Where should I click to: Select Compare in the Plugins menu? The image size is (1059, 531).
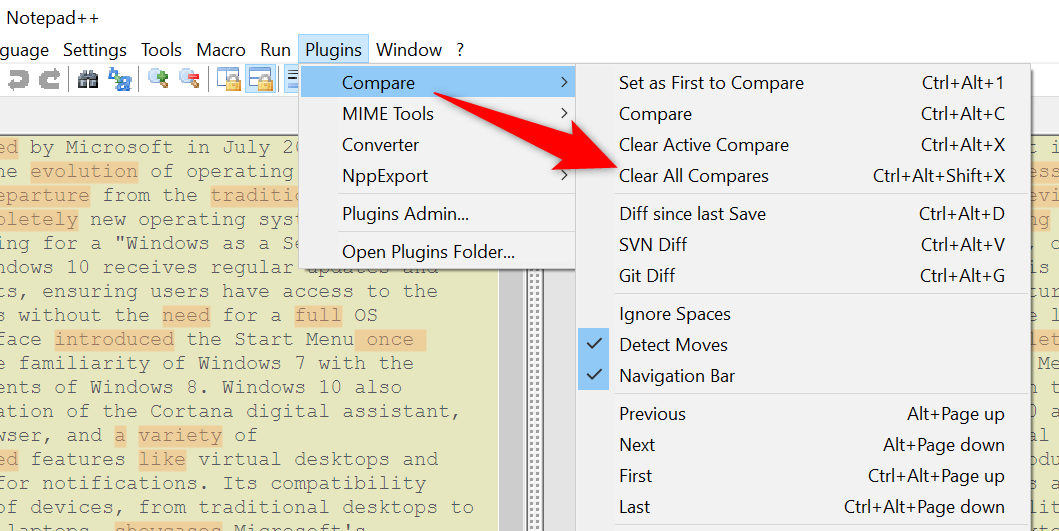pos(438,82)
